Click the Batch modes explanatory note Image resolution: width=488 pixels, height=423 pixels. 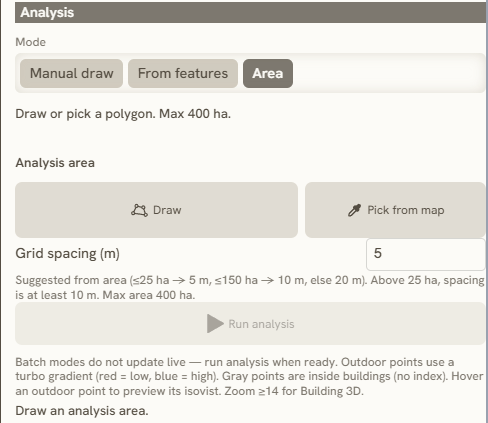point(249,376)
